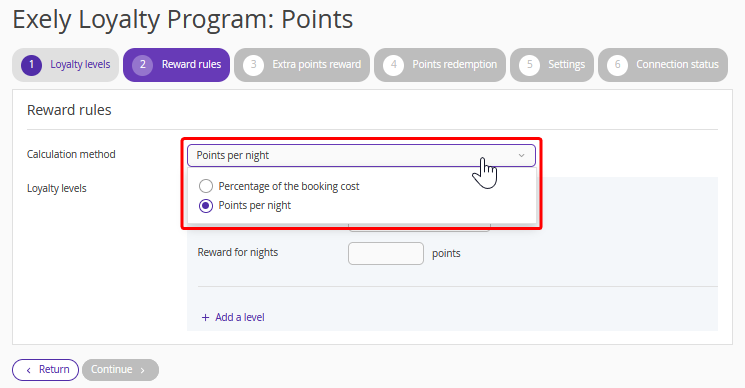
Task: Collapse the Calculation method dropdown arrow
Action: [x=521, y=155]
